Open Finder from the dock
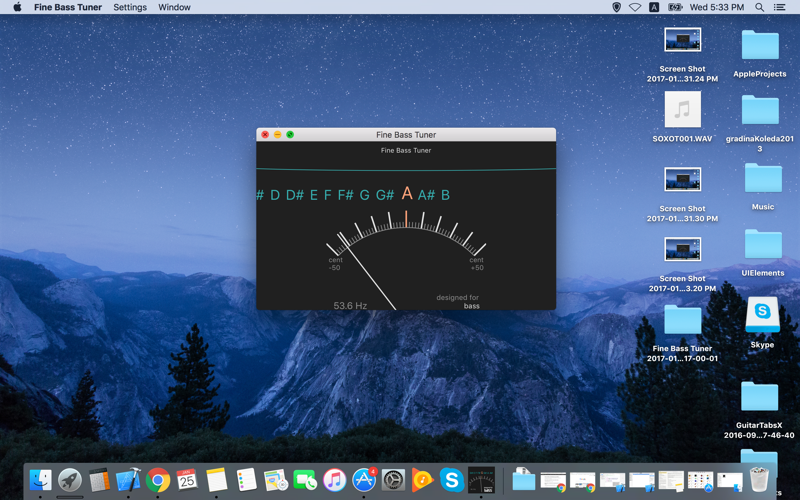Screen dimensions: 800x500 [x=40, y=480]
